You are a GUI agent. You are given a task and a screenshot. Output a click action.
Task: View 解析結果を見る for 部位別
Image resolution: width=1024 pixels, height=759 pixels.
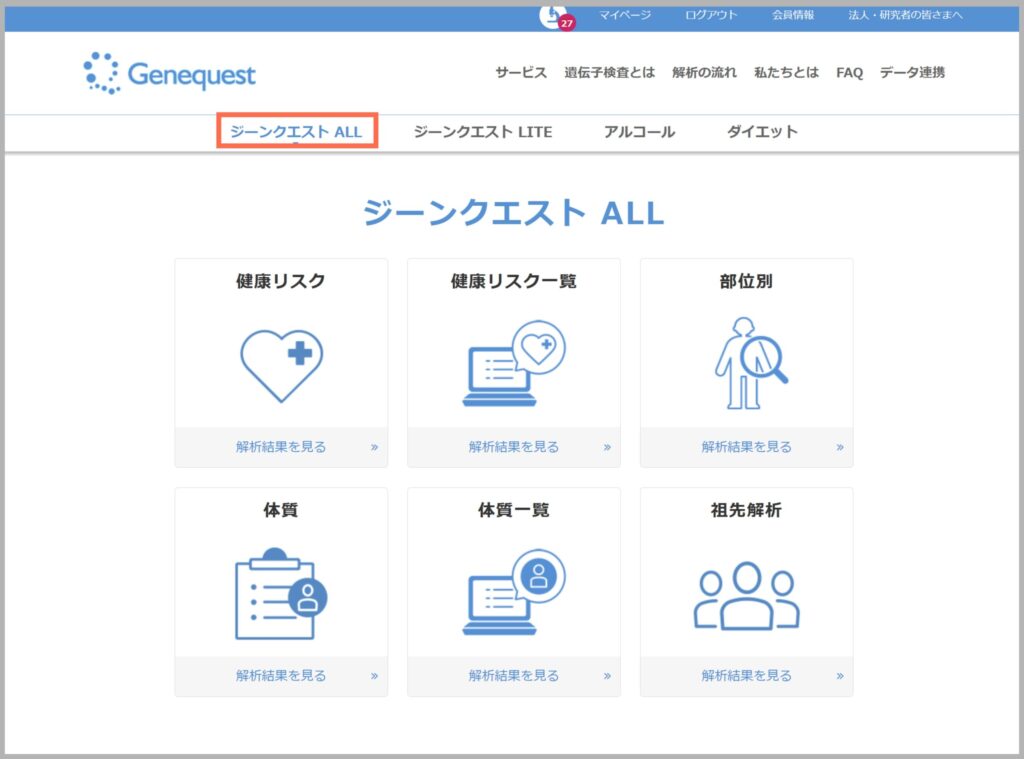coord(746,447)
